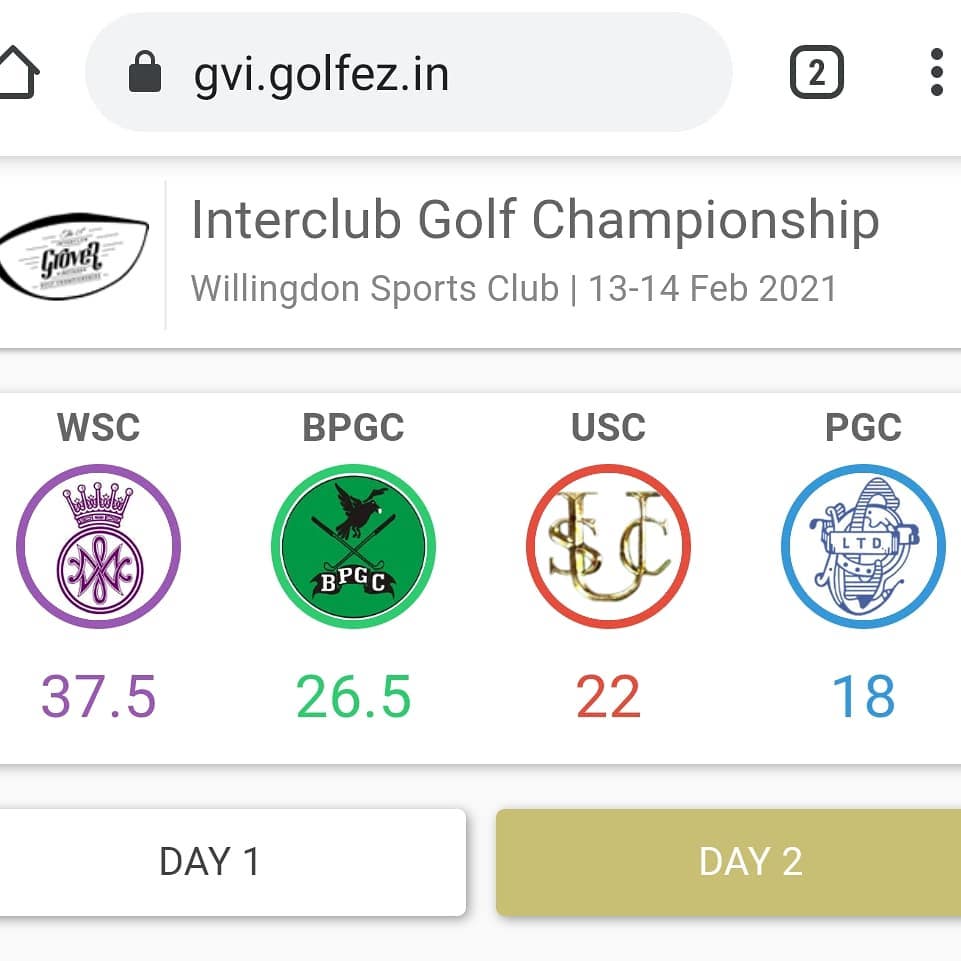Tap the browser home icon
This screenshot has height=961, width=961.
pyautogui.click(x=18, y=72)
